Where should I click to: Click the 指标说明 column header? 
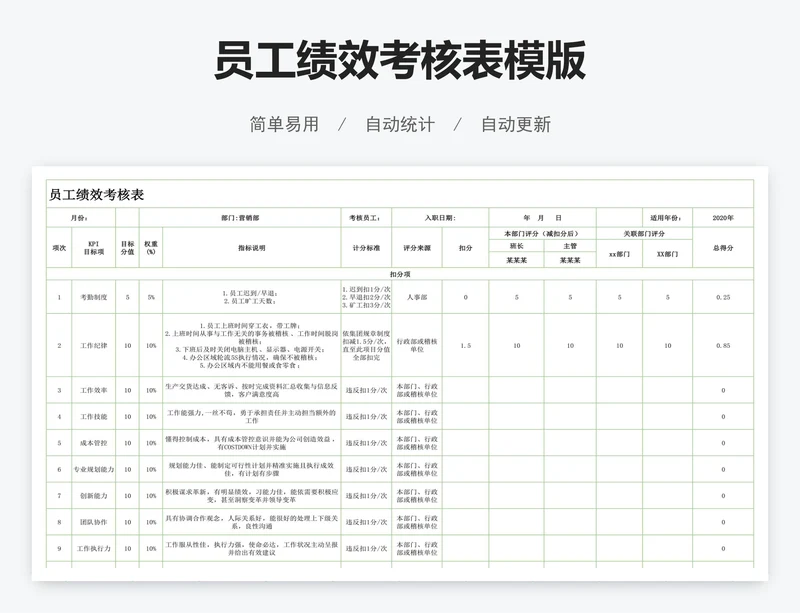pos(252,248)
